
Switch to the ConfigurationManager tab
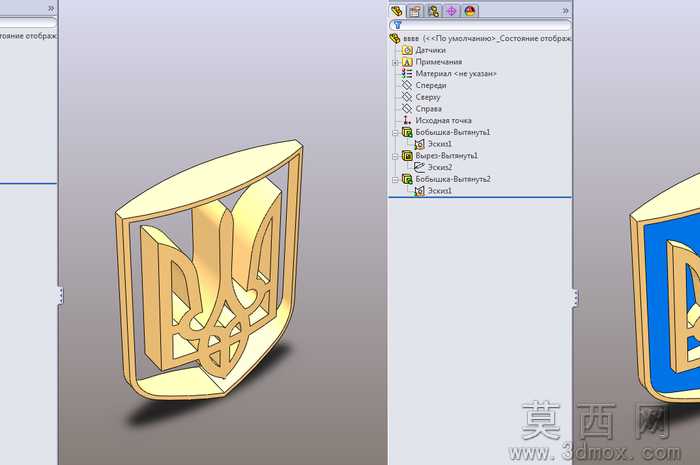coord(433,11)
